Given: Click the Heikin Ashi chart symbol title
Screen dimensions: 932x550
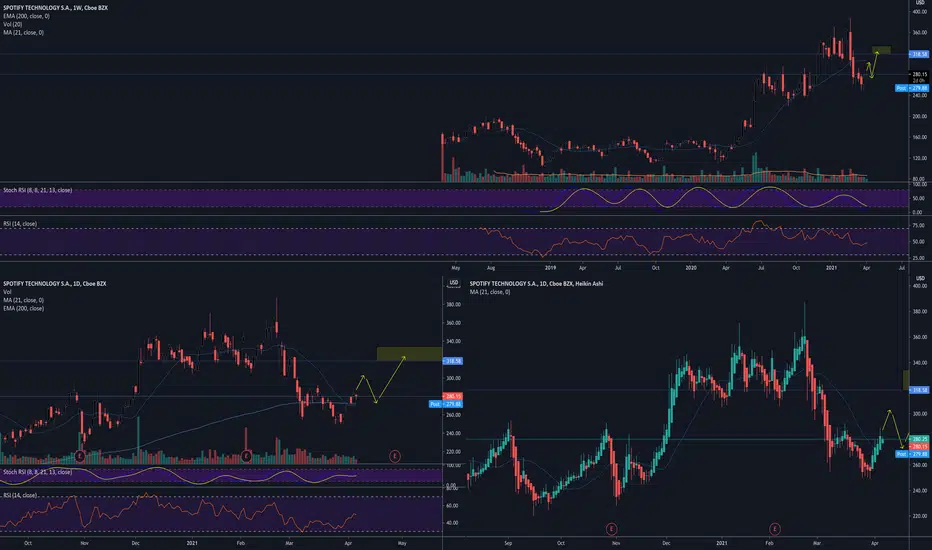Looking at the screenshot, I should coord(536,284).
